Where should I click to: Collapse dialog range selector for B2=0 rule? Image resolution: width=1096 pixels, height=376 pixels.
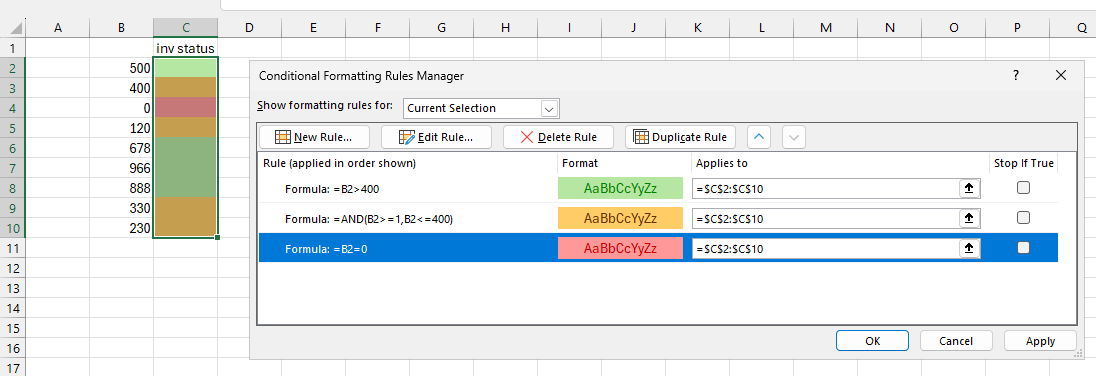(x=969, y=248)
